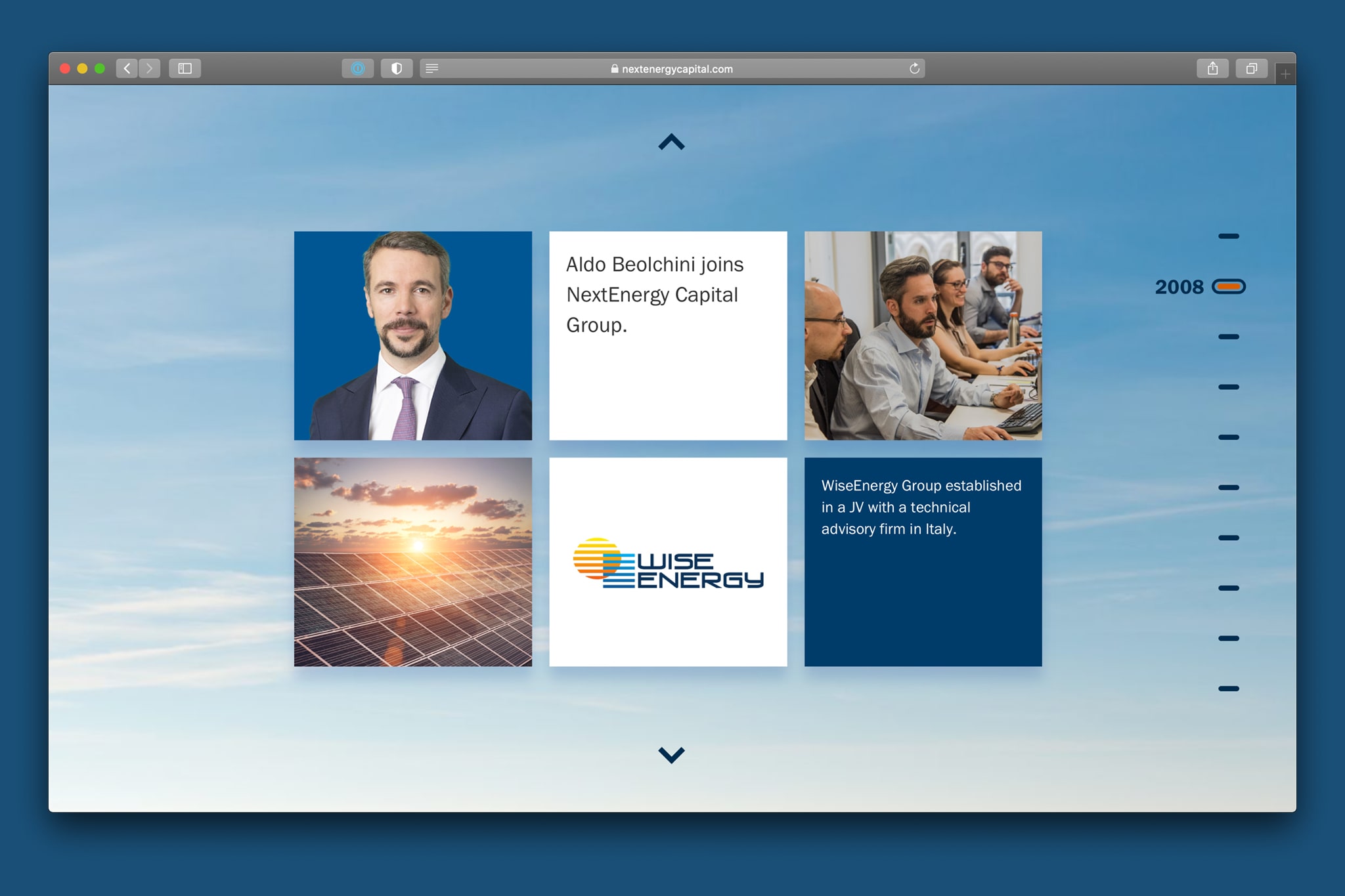Open the portrait photo of Aldo Beolchini
Viewport: 1345px width, 896px height.
413,335
